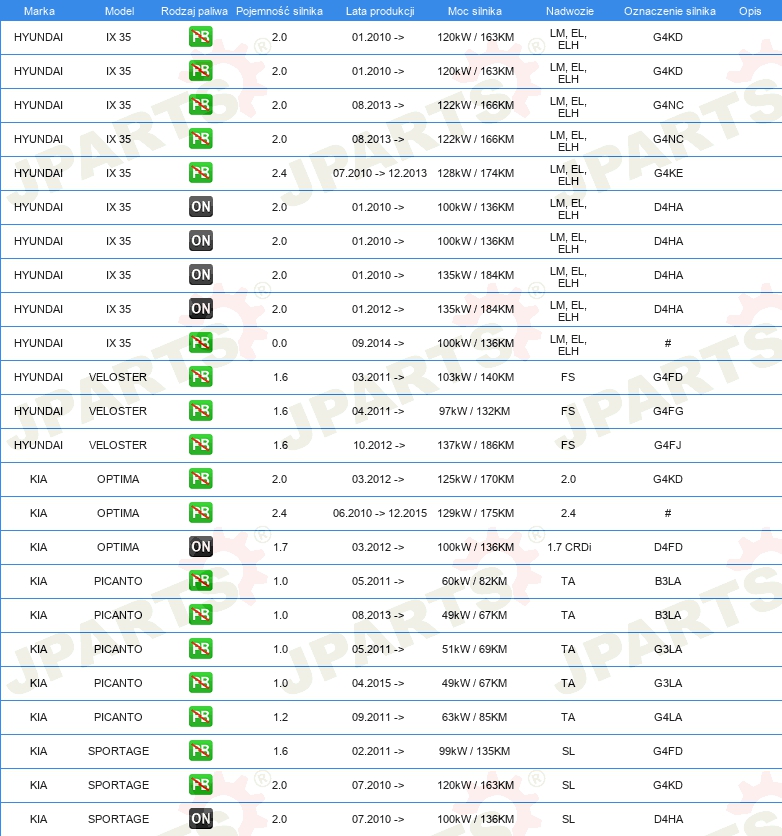Click the Model column header
Image resolution: width=782 pixels, height=836 pixels.
pos(119,11)
